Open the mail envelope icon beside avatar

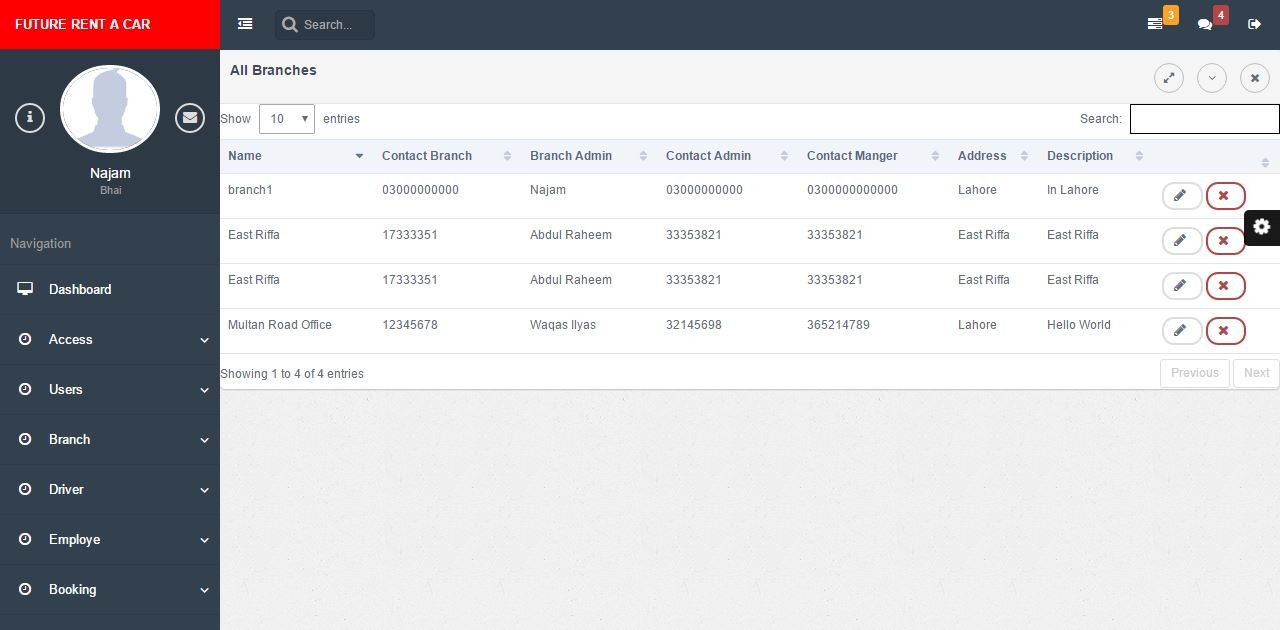pos(189,118)
